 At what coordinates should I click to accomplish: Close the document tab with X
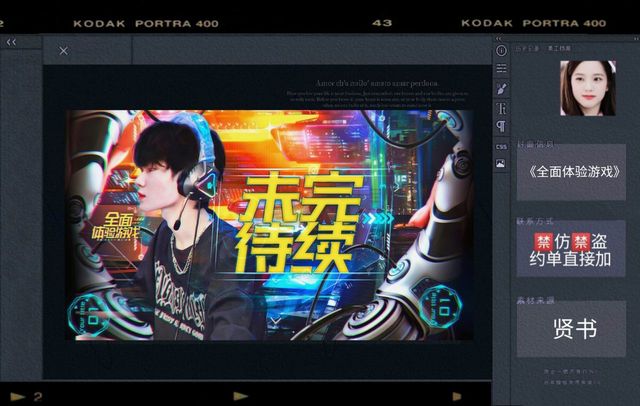tap(64, 51)
